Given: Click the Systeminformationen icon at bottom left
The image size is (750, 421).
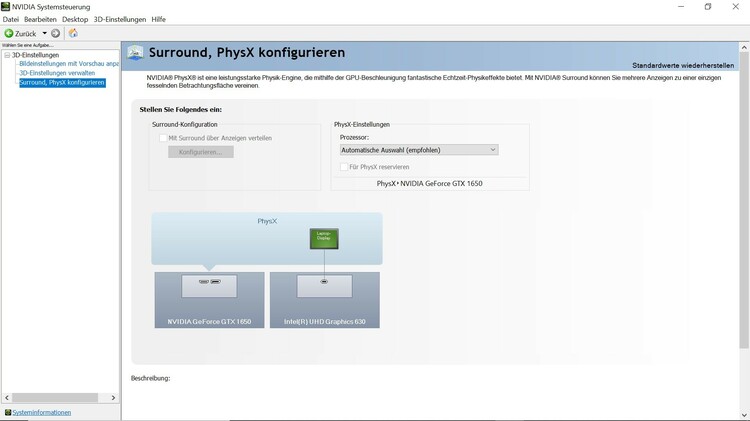Looking at the screenshot, I should (8, 412).
